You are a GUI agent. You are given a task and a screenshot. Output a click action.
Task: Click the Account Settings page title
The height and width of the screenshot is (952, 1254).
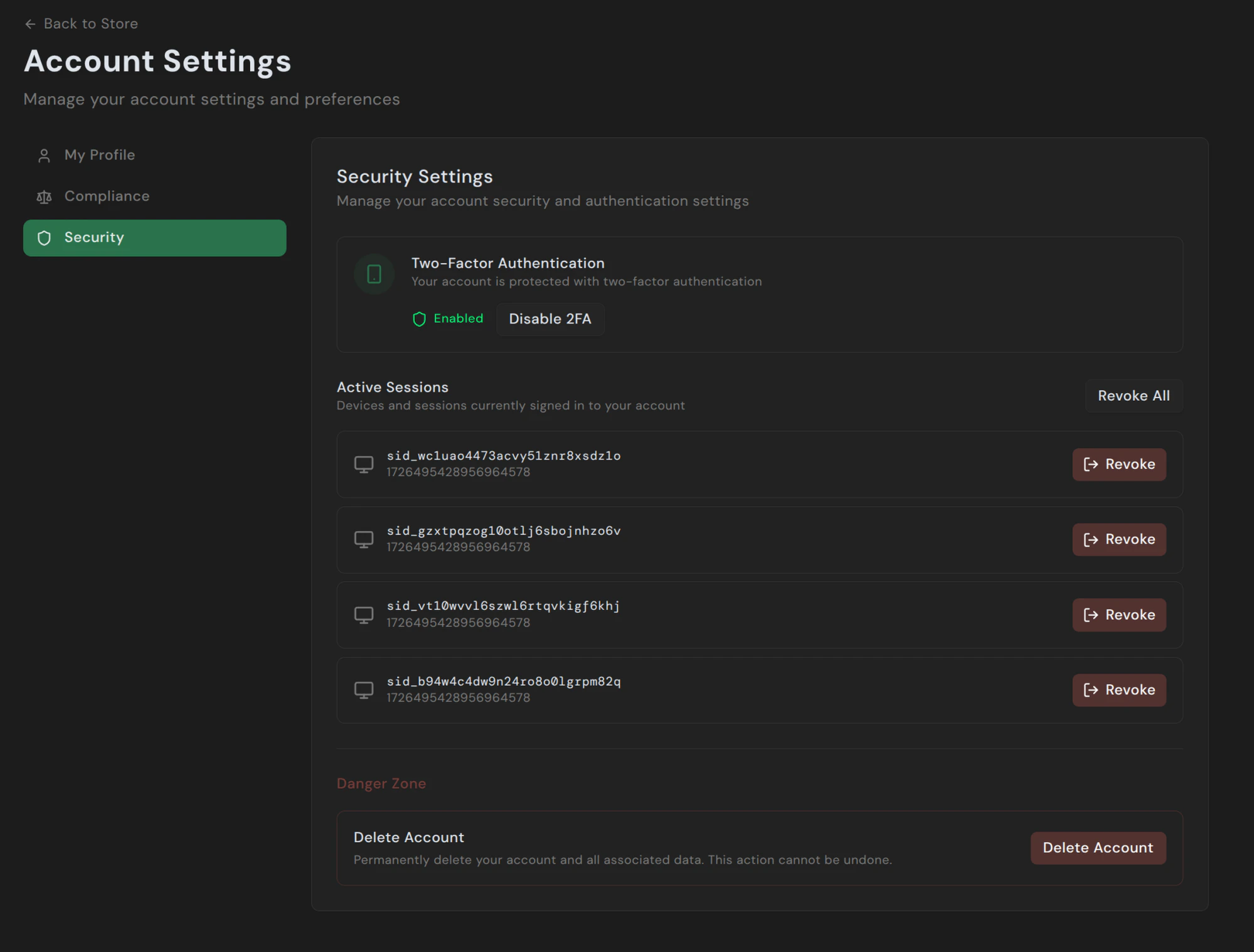click(157, 61)
